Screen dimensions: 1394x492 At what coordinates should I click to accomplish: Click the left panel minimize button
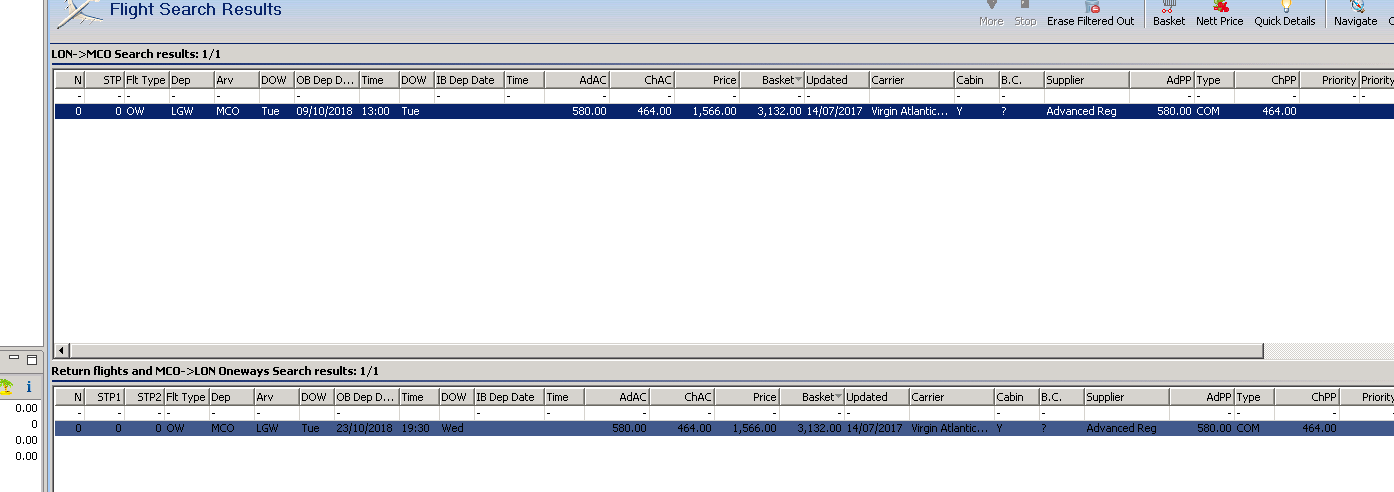click(14, 358)
